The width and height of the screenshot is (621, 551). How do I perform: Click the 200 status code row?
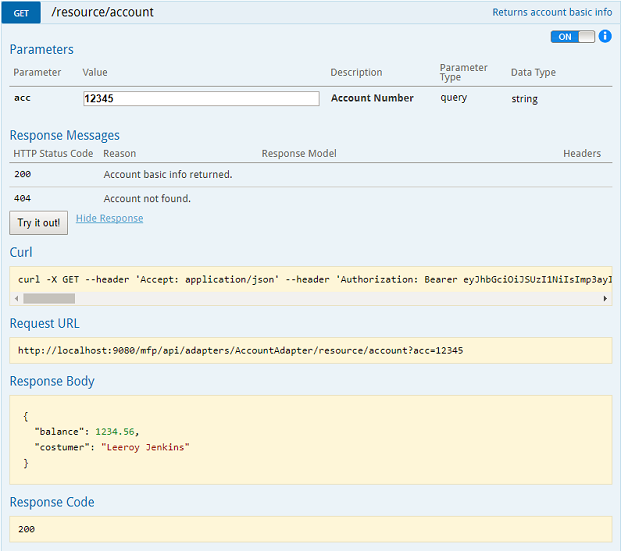[x=310, y=174]
